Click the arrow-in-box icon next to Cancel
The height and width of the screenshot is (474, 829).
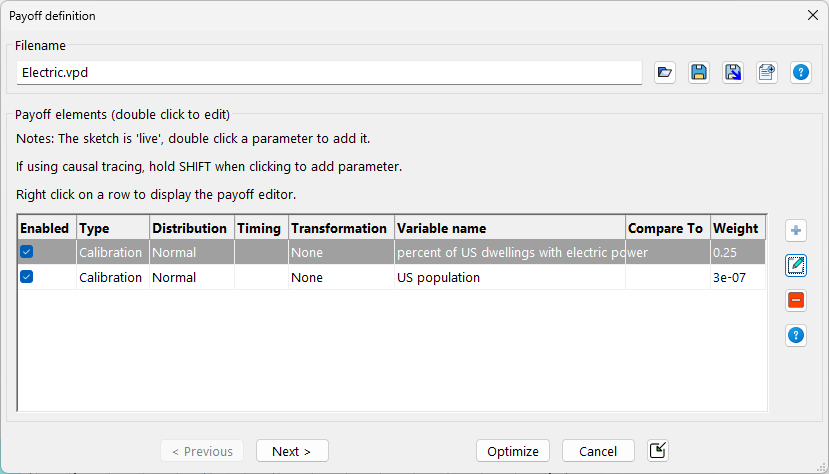(657, 451)
